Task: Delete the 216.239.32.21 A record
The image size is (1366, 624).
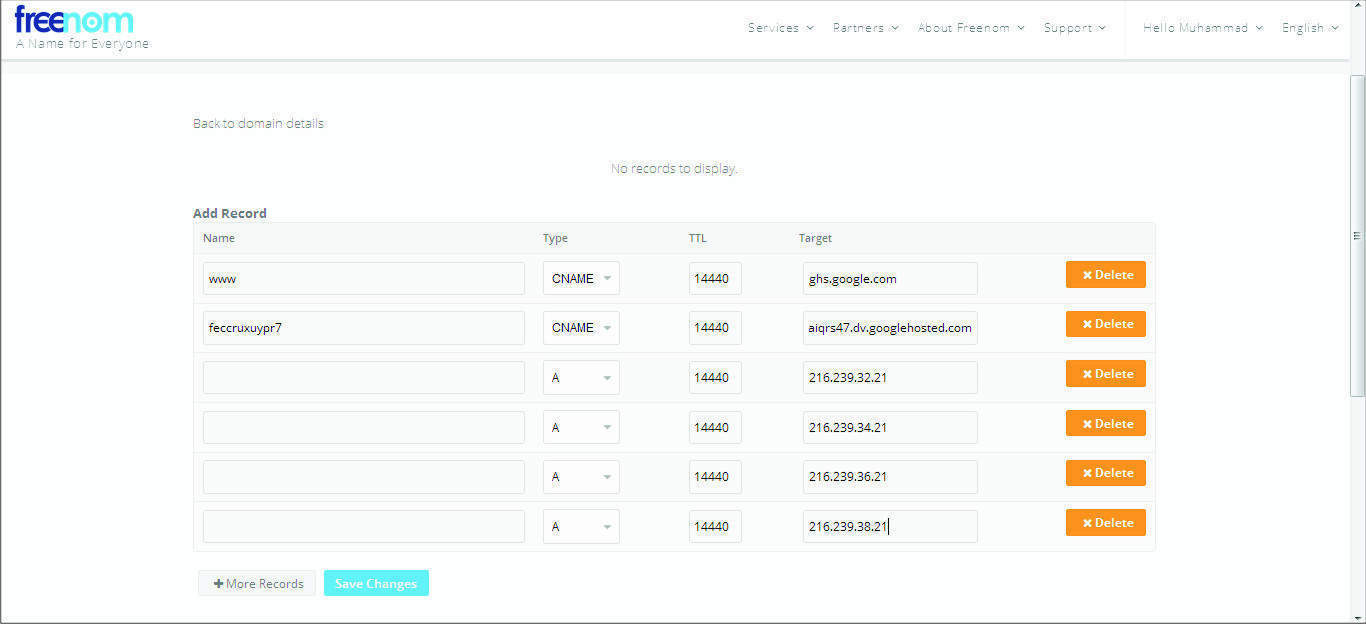Action: [1105, 374]
